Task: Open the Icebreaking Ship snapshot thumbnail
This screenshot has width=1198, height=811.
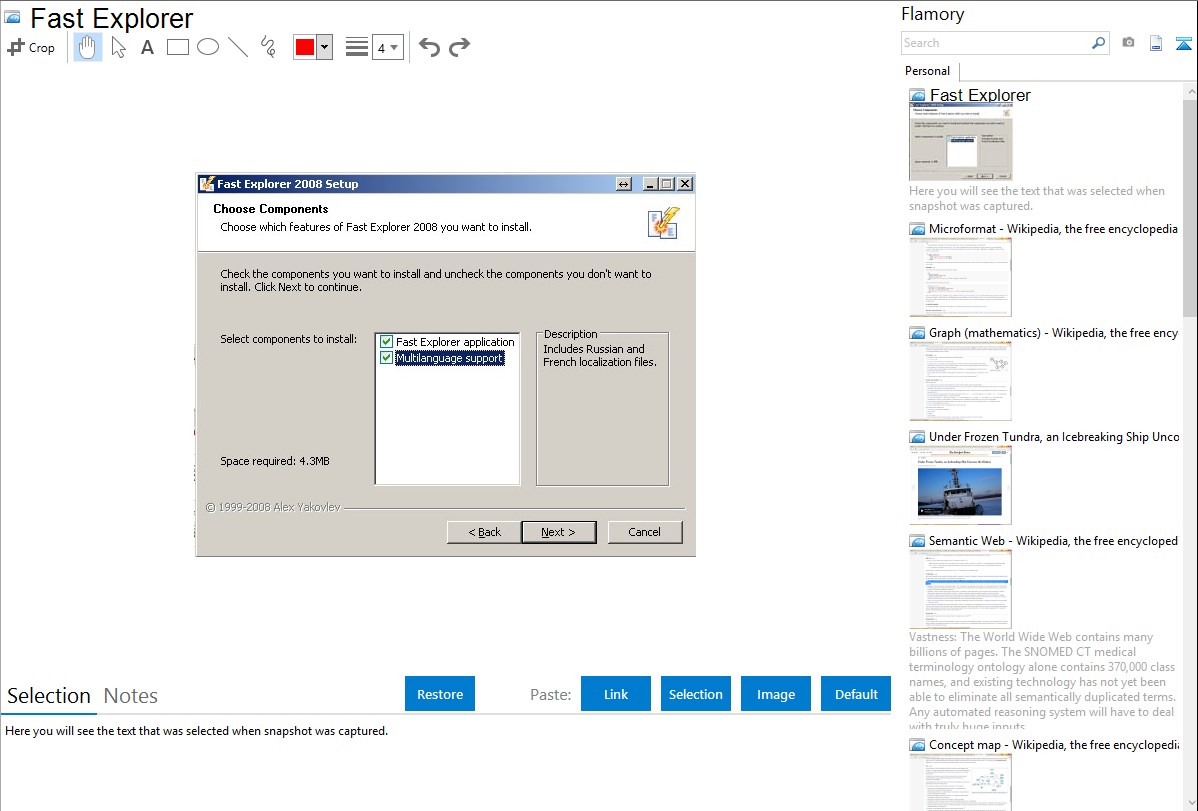Action: click(961, 485)
